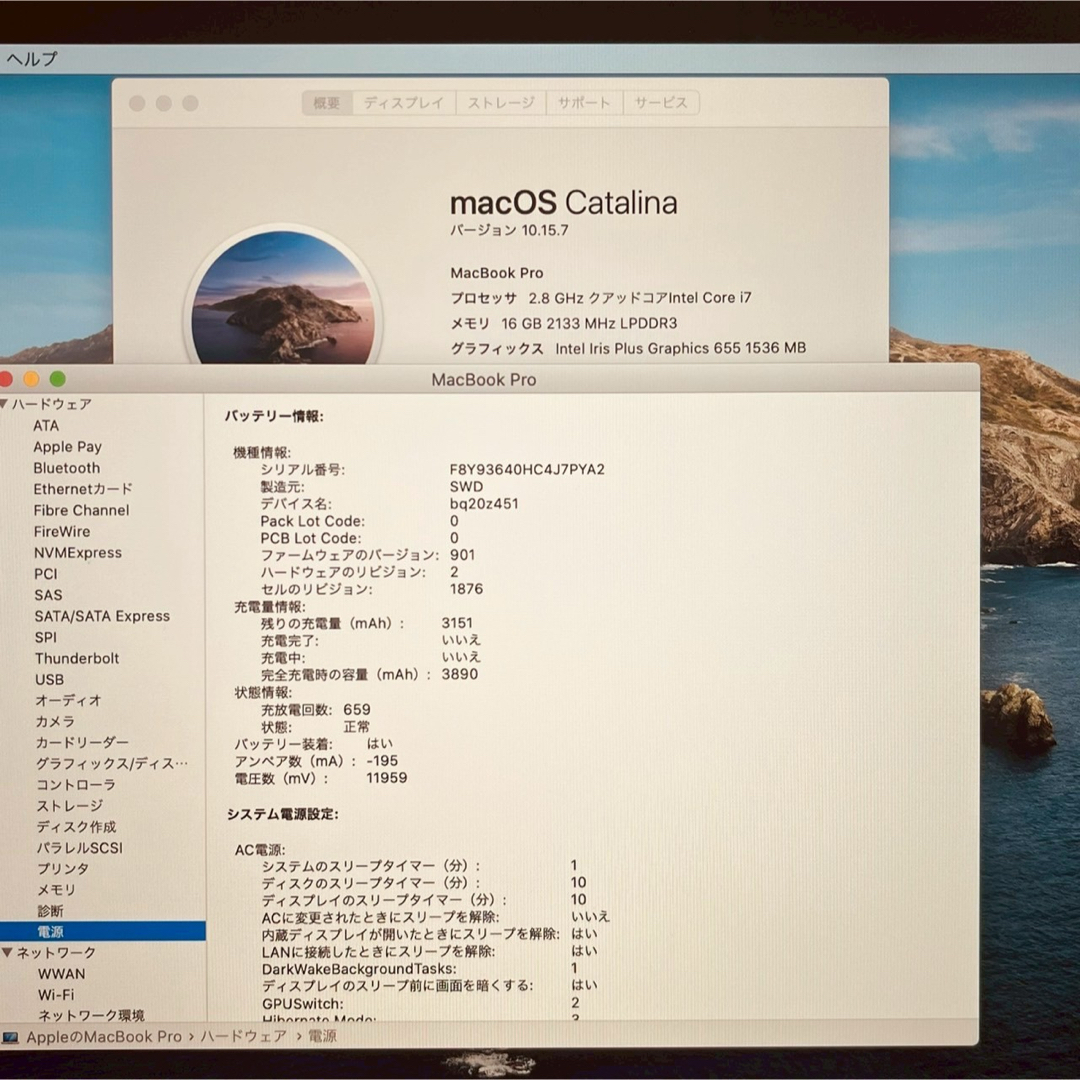The image size is (1080, 1080).
Task: Click the macOS version text 10.15.7
Action: [x=545, y=230]
